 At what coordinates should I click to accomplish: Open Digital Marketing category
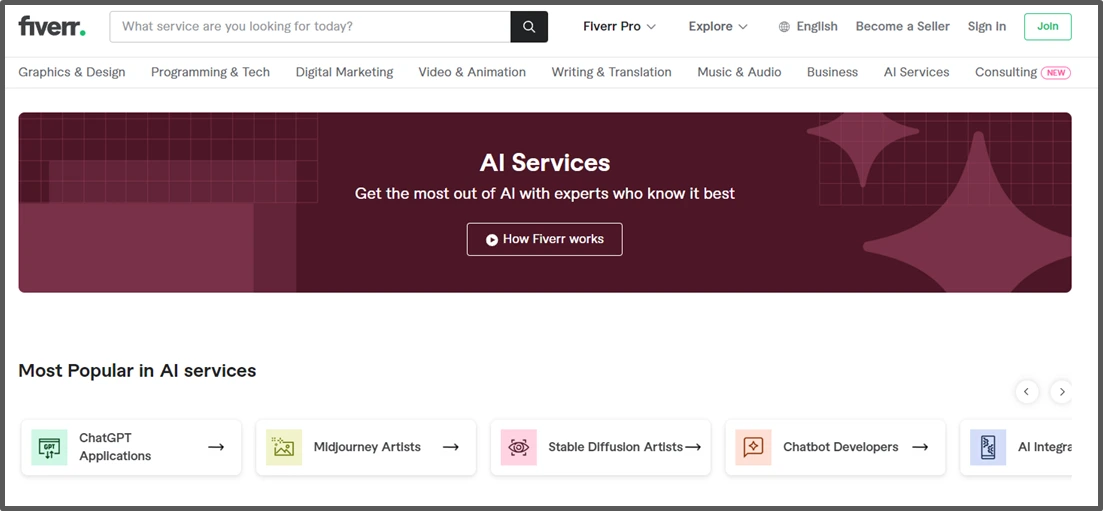point(344,72)
